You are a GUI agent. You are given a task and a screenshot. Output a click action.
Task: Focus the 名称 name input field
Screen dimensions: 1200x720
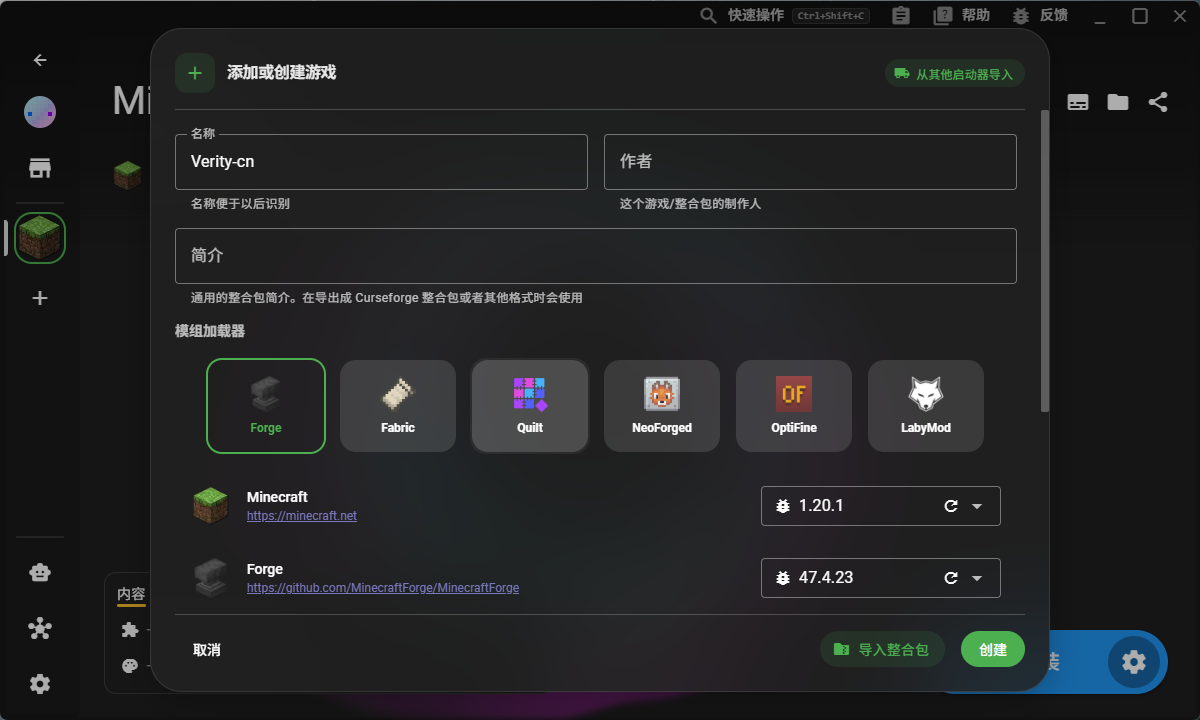tap(381, 162)
